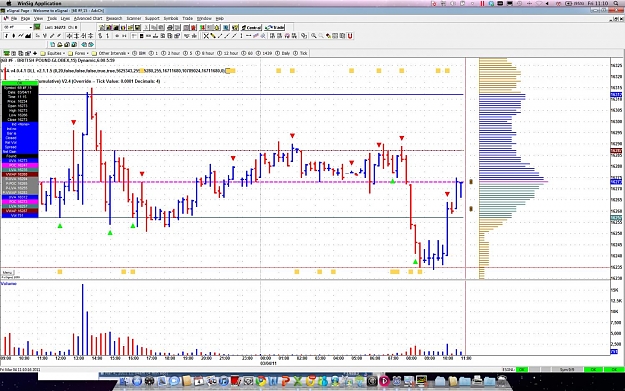Select the crosshair X drawing tool
Screen dimensions: 625x391
pos(206,36)
